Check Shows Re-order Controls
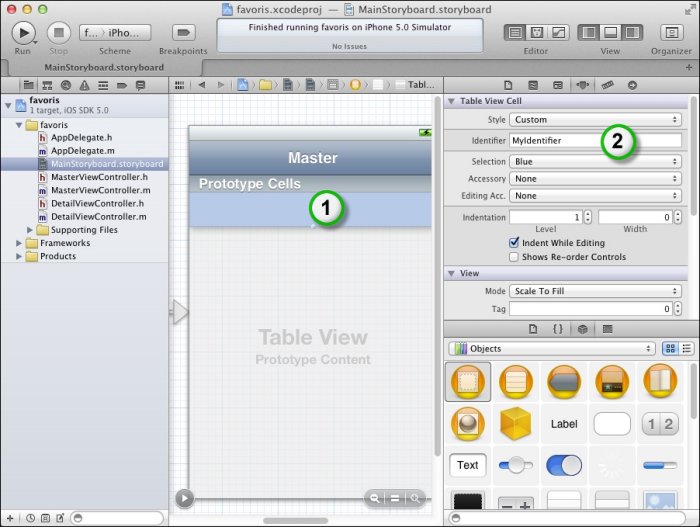Screen dimensions: 700x527 click(514, 257)
